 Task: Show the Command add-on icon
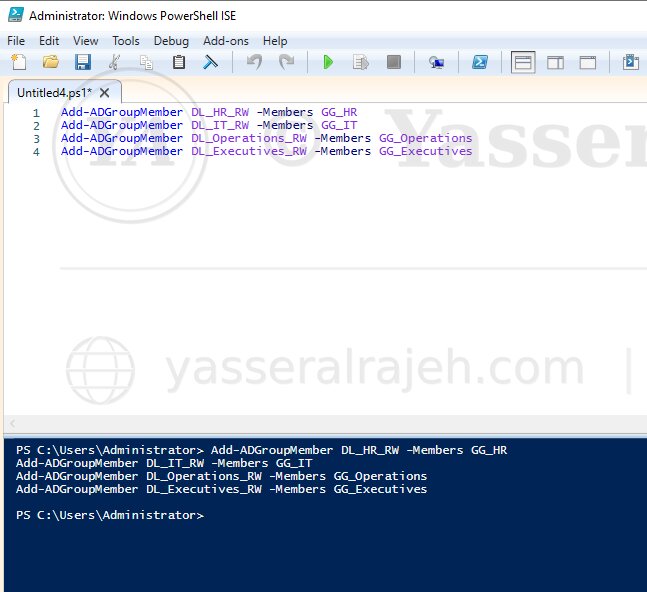click(630, 62)
